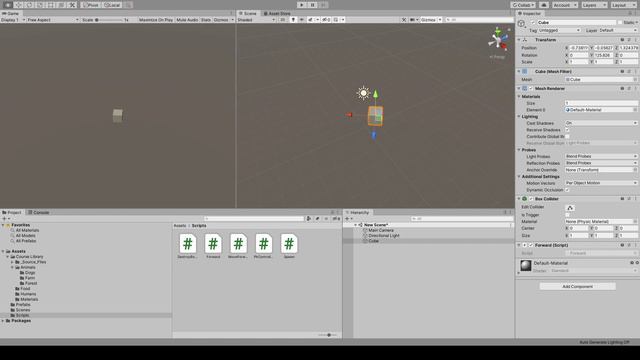Toggle Receive Shadows checkbox
The height and width of the screenshot is (360, 640).
pos(567,130)
